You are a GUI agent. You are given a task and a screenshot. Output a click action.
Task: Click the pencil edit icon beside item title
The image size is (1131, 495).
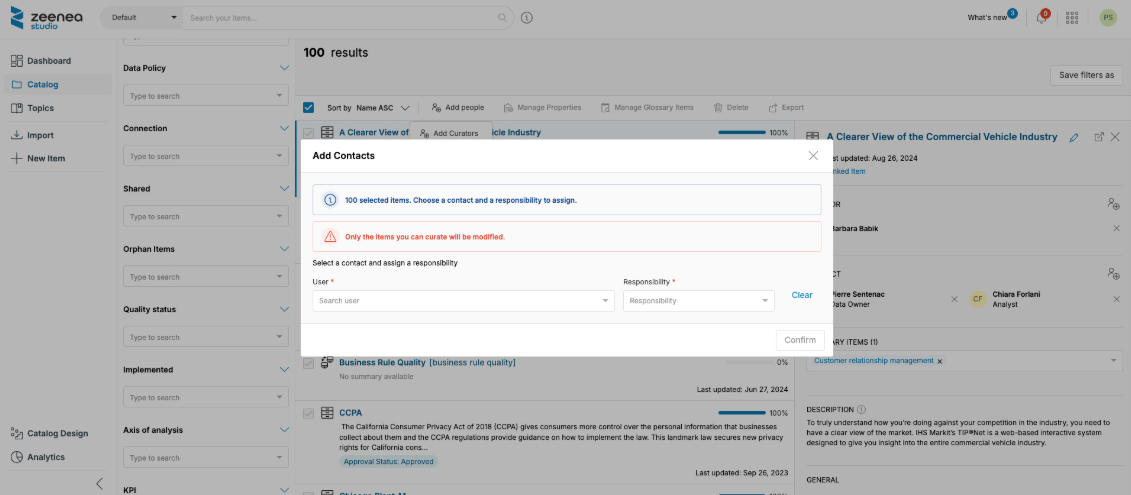(1074, 137)
